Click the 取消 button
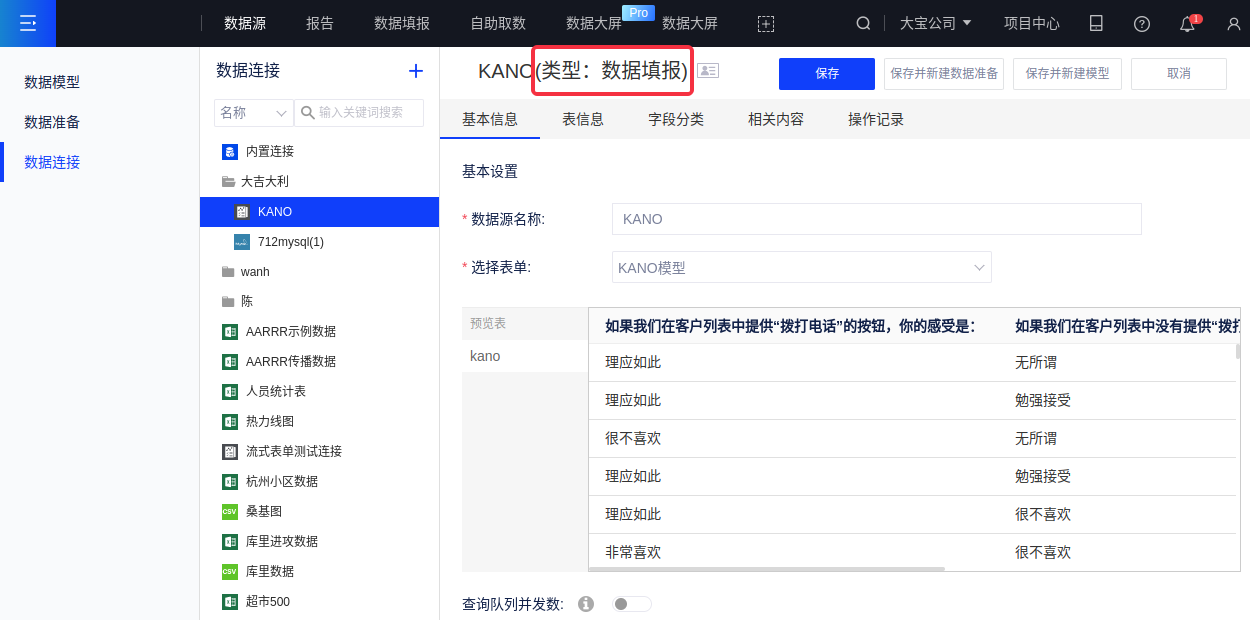Image resolution: width=1250 pixels, height=620 pixels. (x=1178, y=74)
